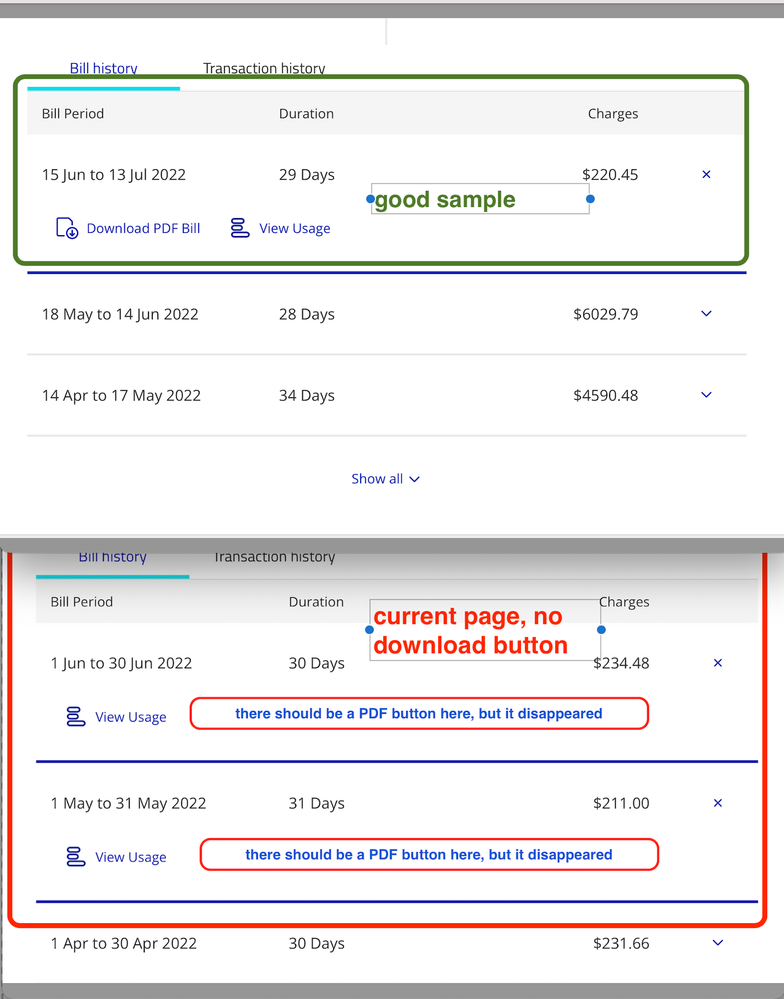The image size is (784, 999).
Task: Select Bill history tab in green-outlined panel
Action: [103, 69]
